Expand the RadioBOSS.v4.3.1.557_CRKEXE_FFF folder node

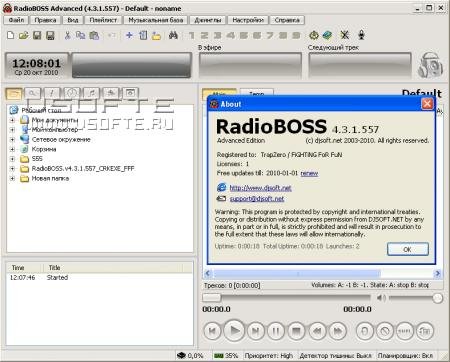pos(12,169)
